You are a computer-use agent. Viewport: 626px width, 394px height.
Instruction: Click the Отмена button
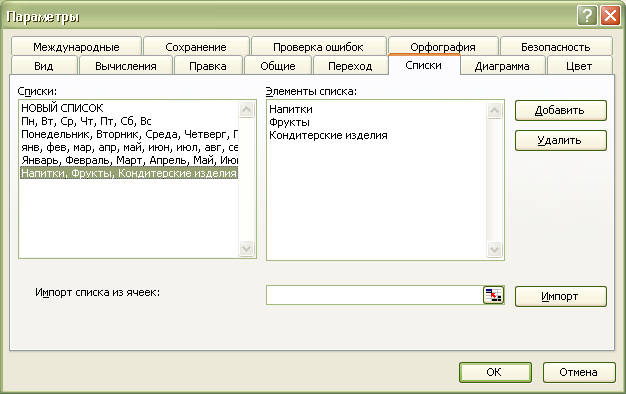(579, 372)
